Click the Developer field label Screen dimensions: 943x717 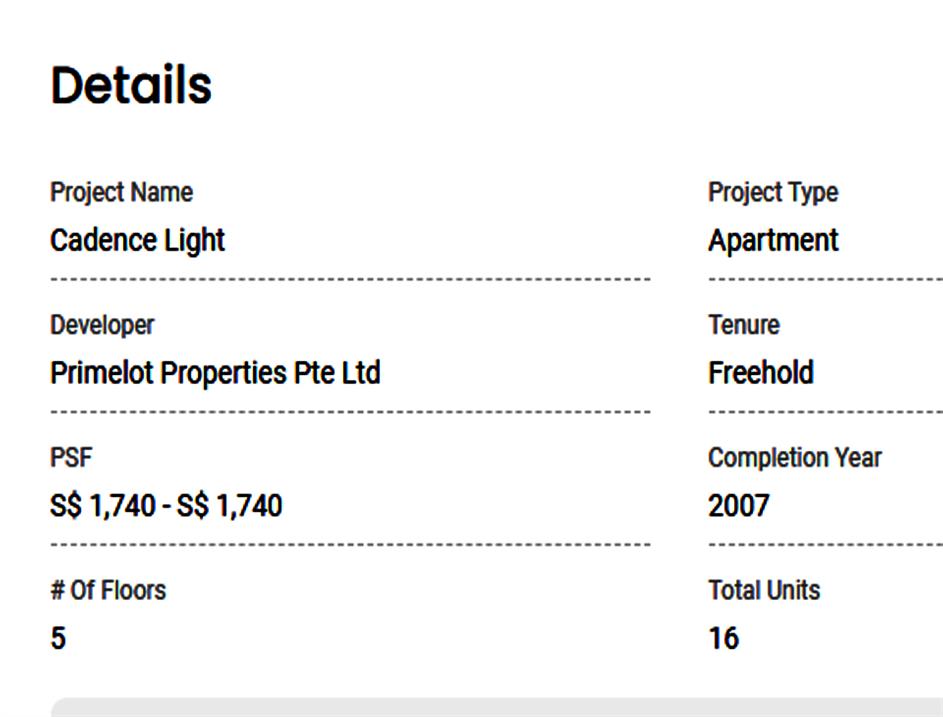(x=102, y=325)
